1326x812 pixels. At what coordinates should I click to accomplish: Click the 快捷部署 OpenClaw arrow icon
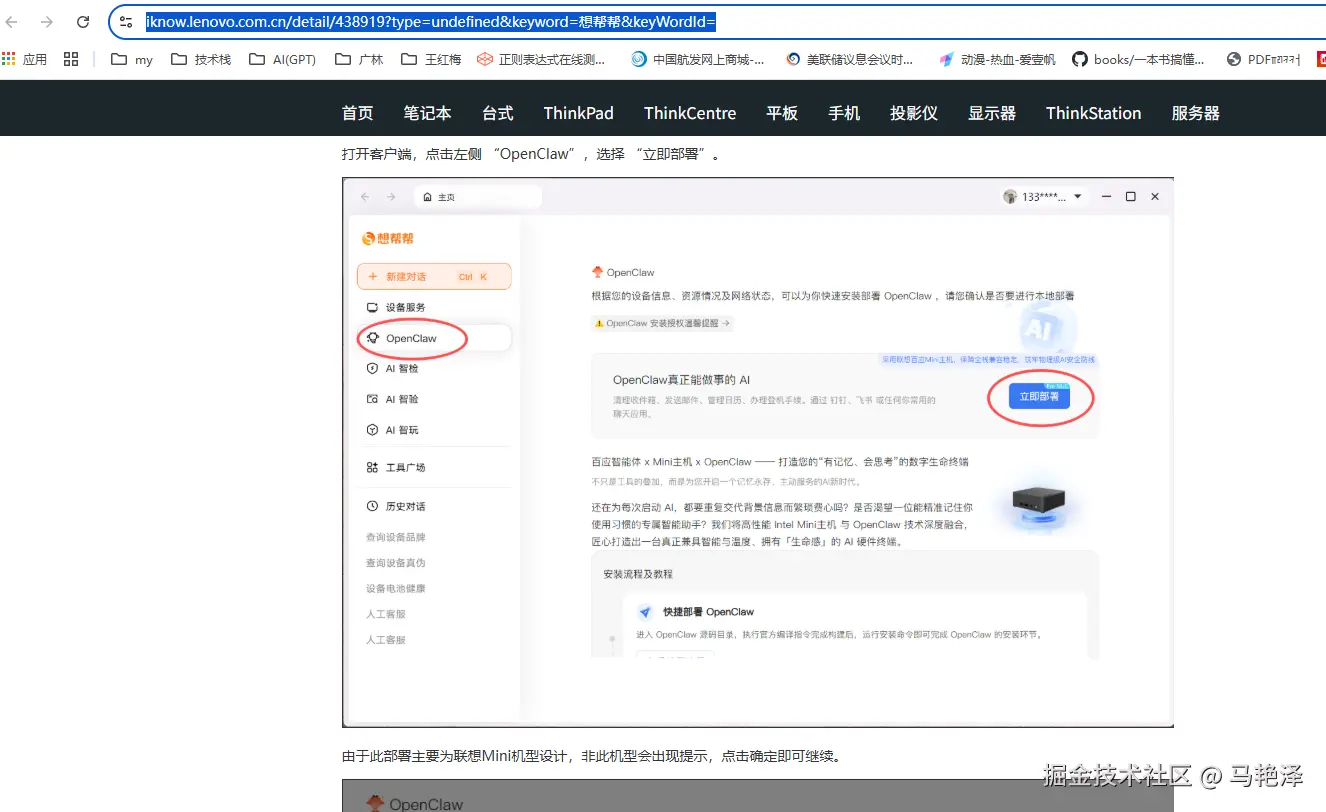coord(645,611)
